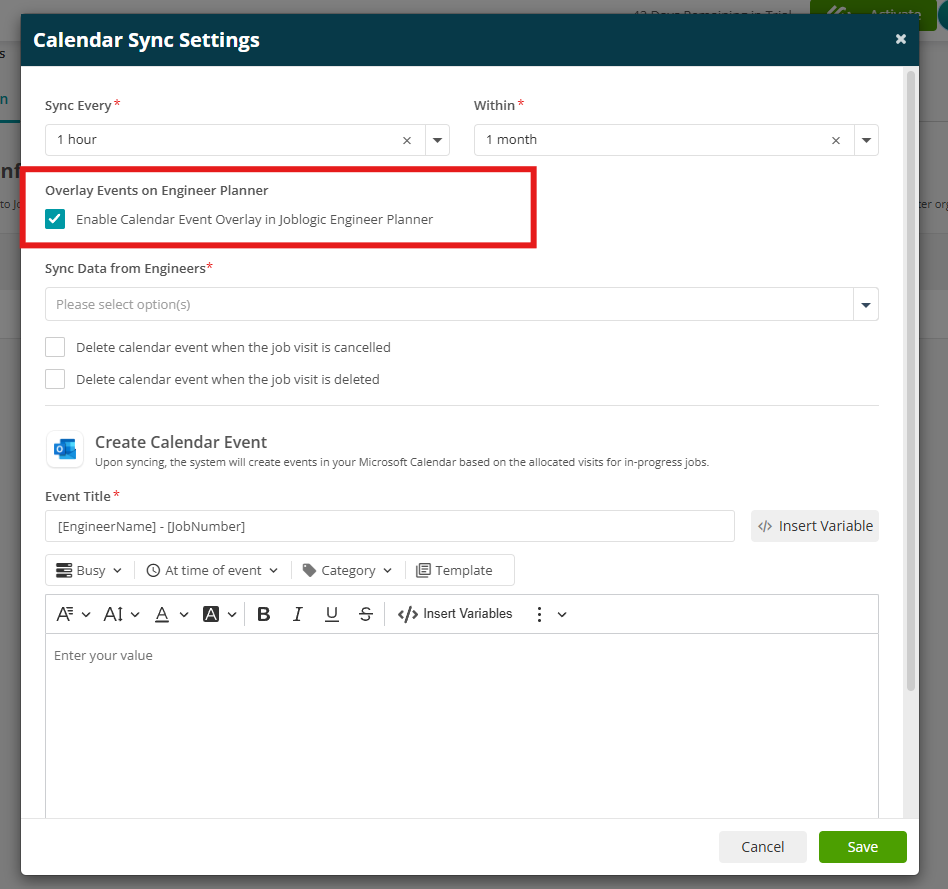Toggle bold formatting
Image resolution: width=948 pixels, height=889 pixels.
coord(264,614)
